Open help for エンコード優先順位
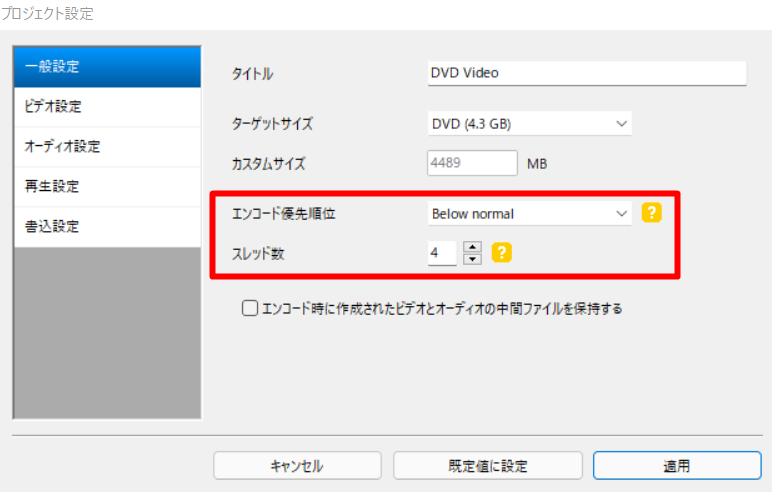The image size is (772, 492). point(651,213)
